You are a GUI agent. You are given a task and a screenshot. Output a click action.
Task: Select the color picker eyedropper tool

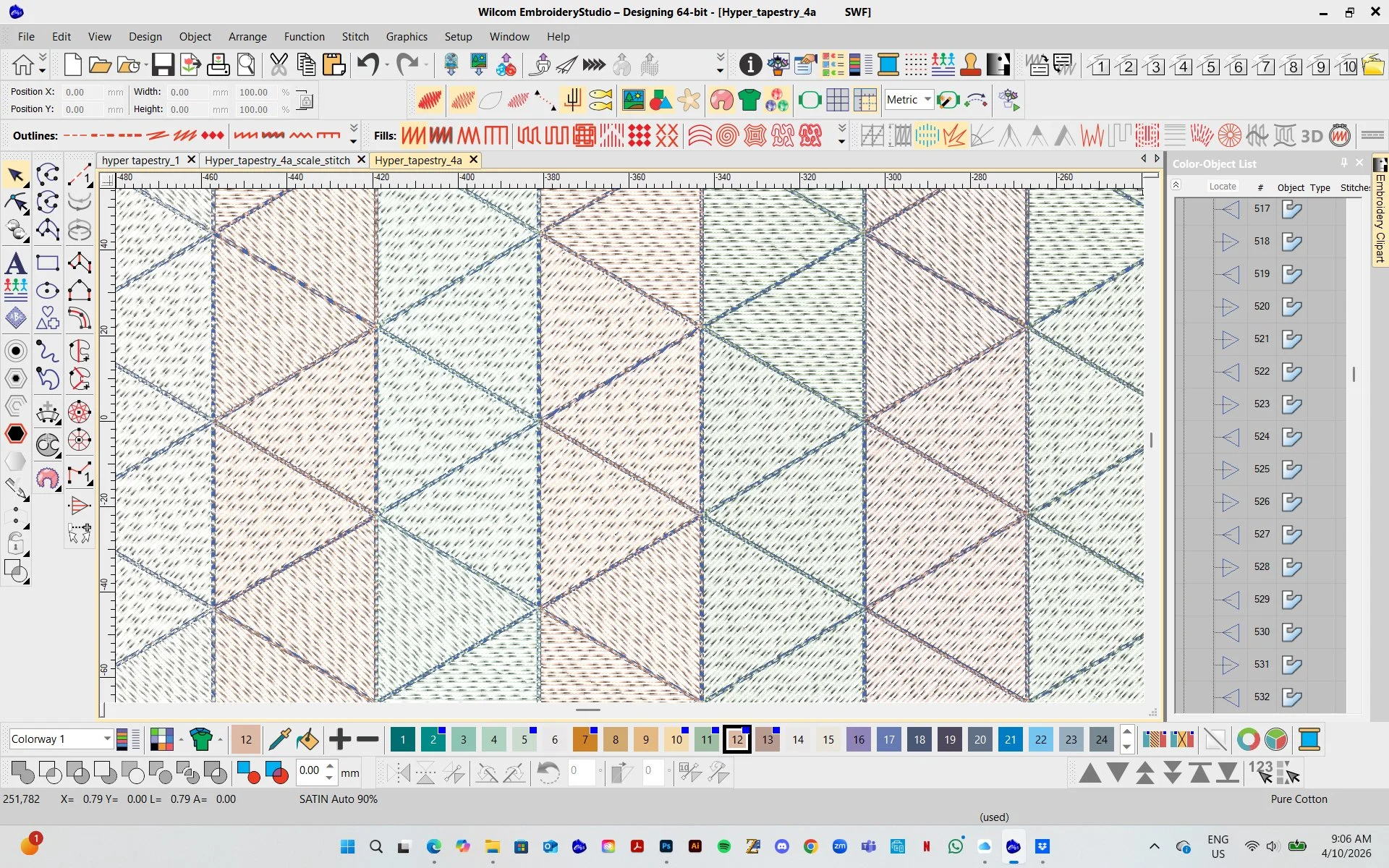[x=279, y=739]
